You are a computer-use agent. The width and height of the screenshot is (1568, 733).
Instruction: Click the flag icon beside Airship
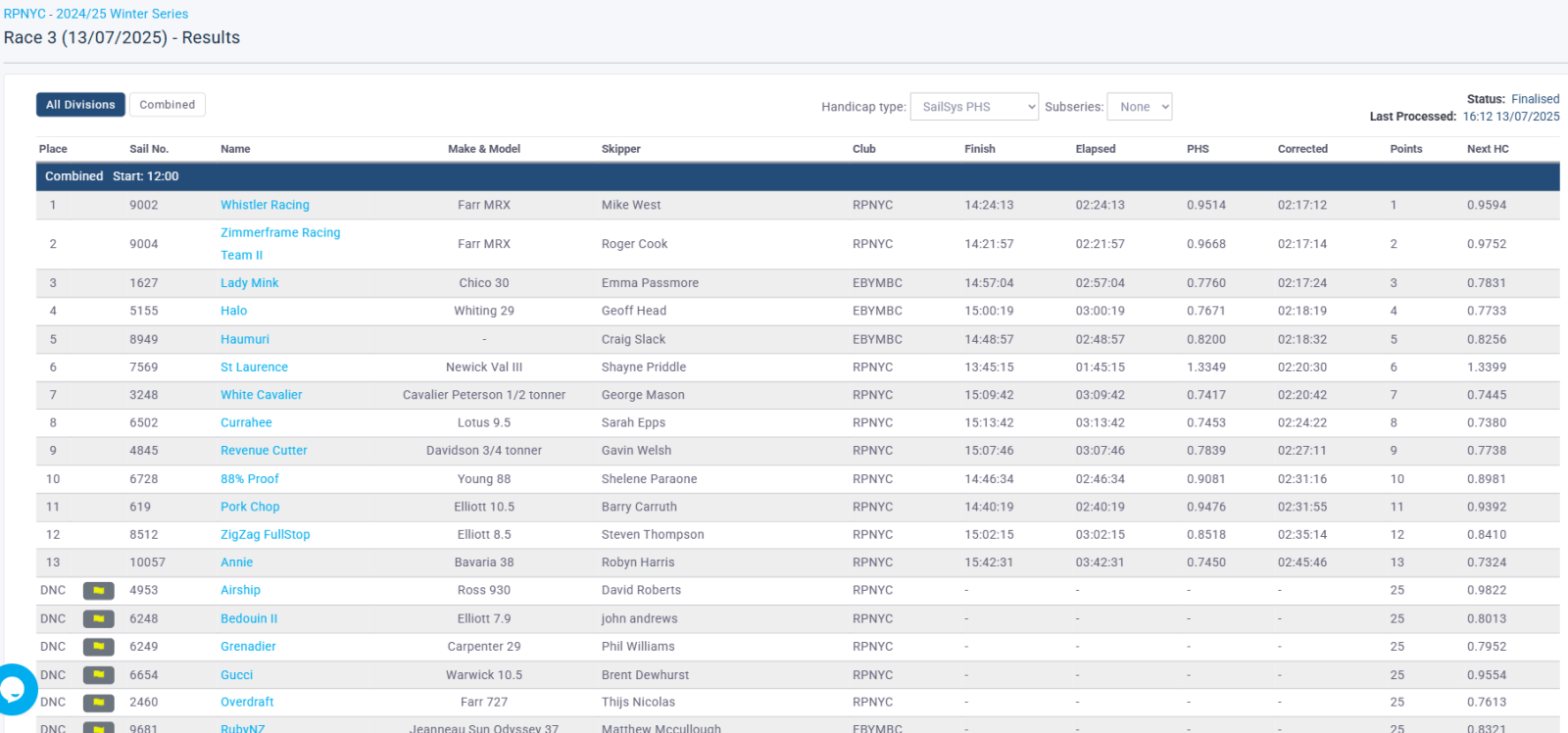[x=98, y=591]
